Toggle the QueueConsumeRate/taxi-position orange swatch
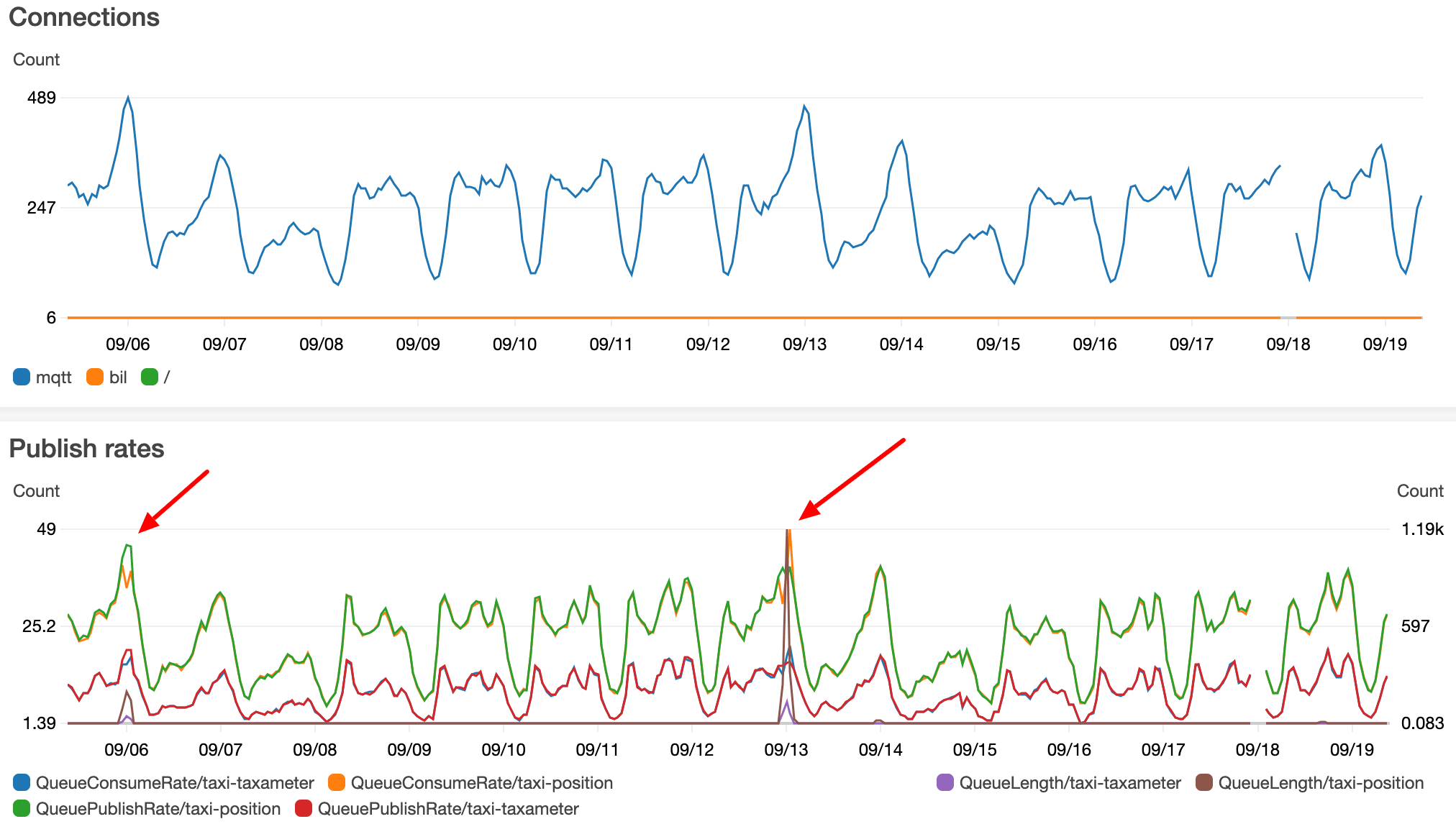Viewport: 1456px width, 824px height. point(337,782)
